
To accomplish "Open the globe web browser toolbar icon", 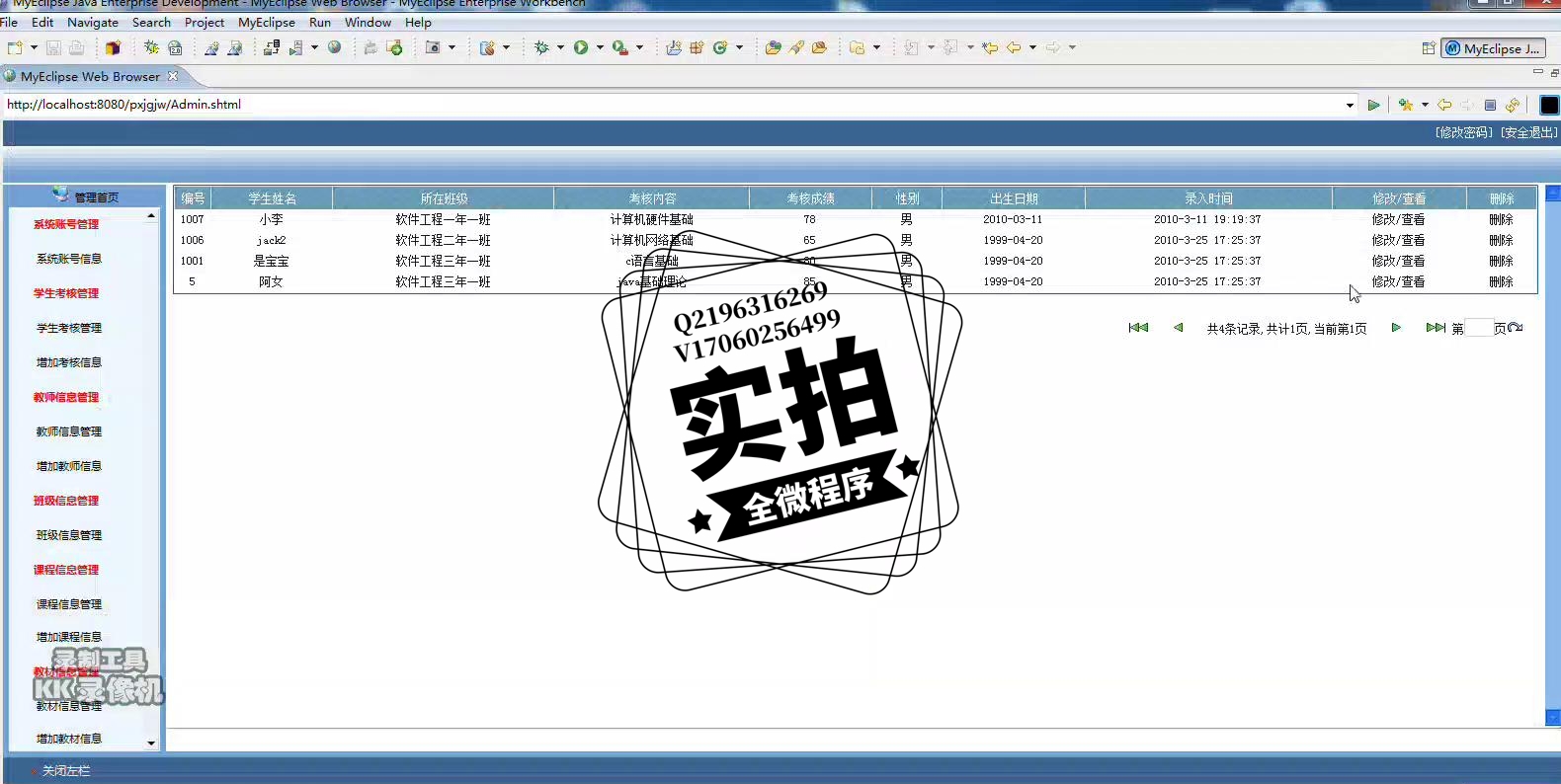I will pos(335,47).
